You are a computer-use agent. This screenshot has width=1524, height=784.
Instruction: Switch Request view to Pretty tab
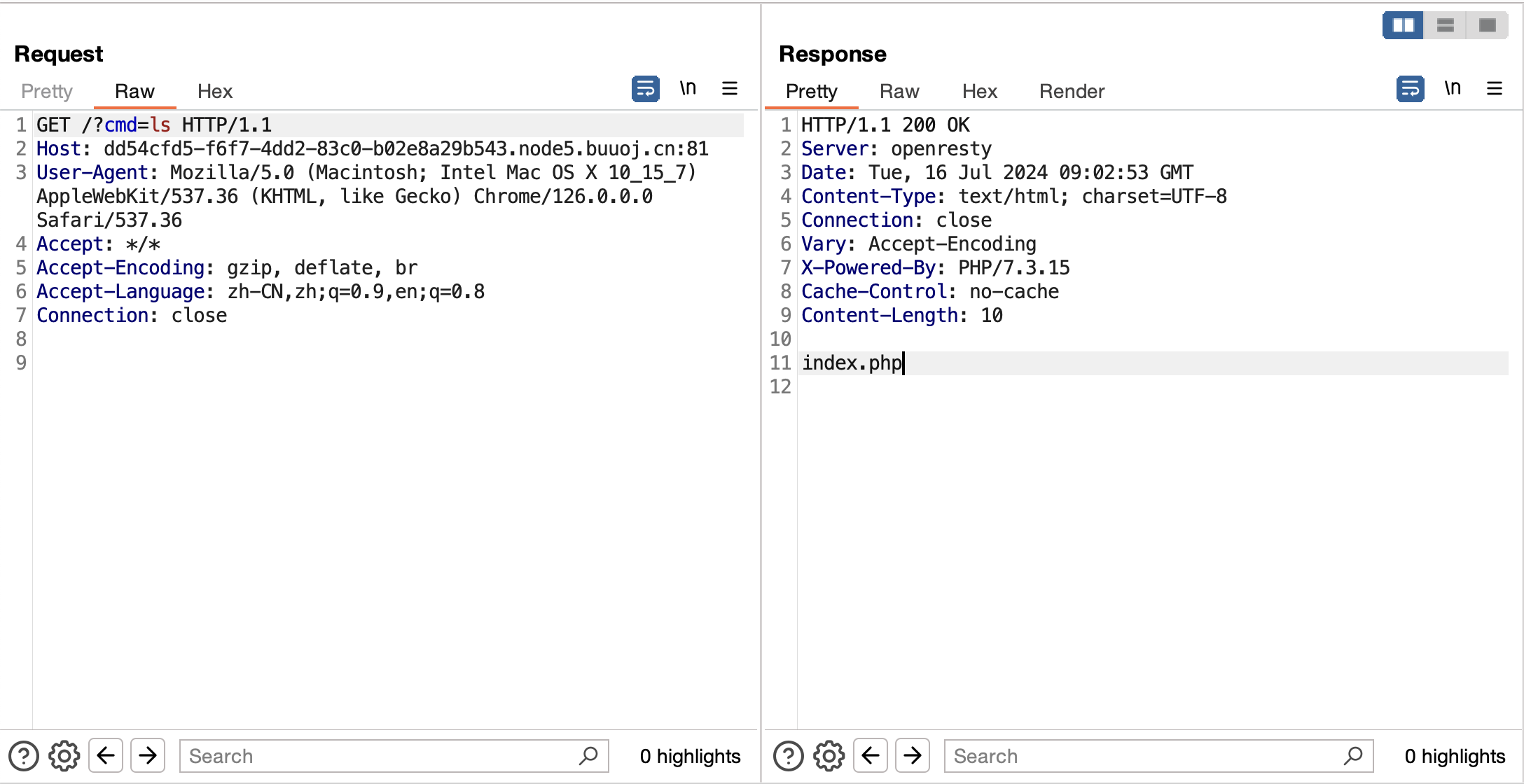point(47,92)
